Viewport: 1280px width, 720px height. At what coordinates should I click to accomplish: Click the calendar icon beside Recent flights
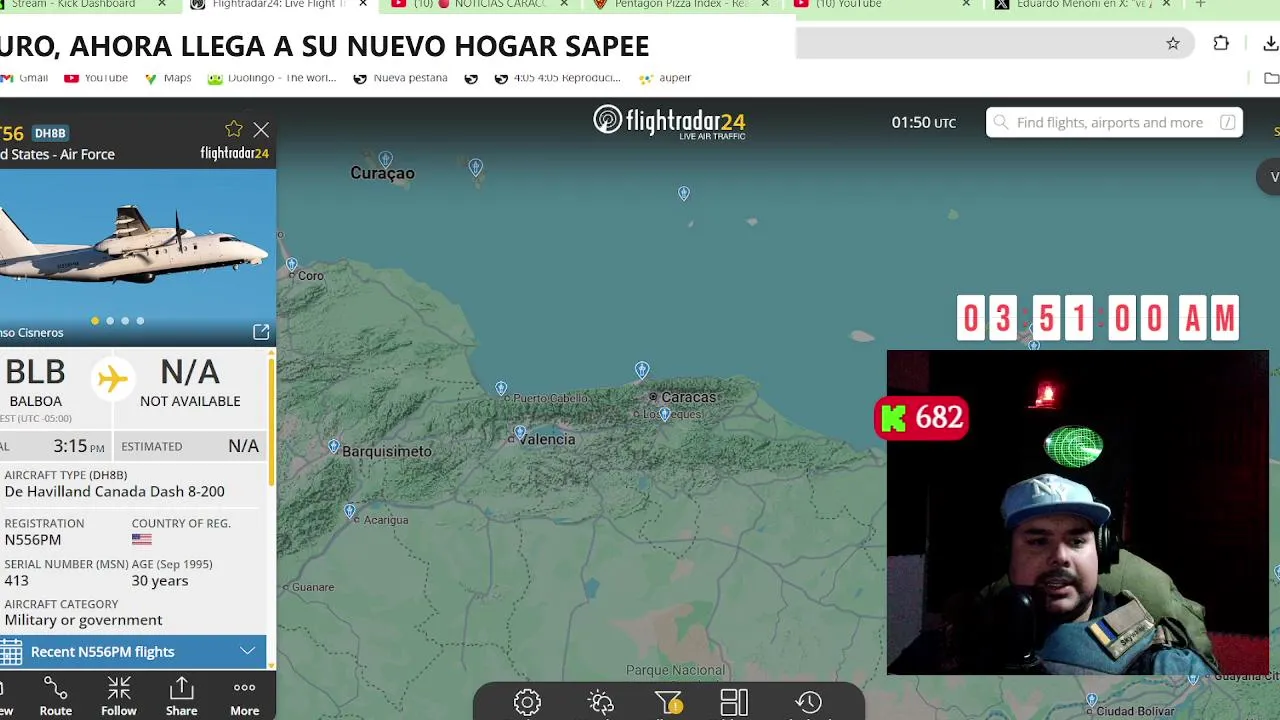click(12, 652)
